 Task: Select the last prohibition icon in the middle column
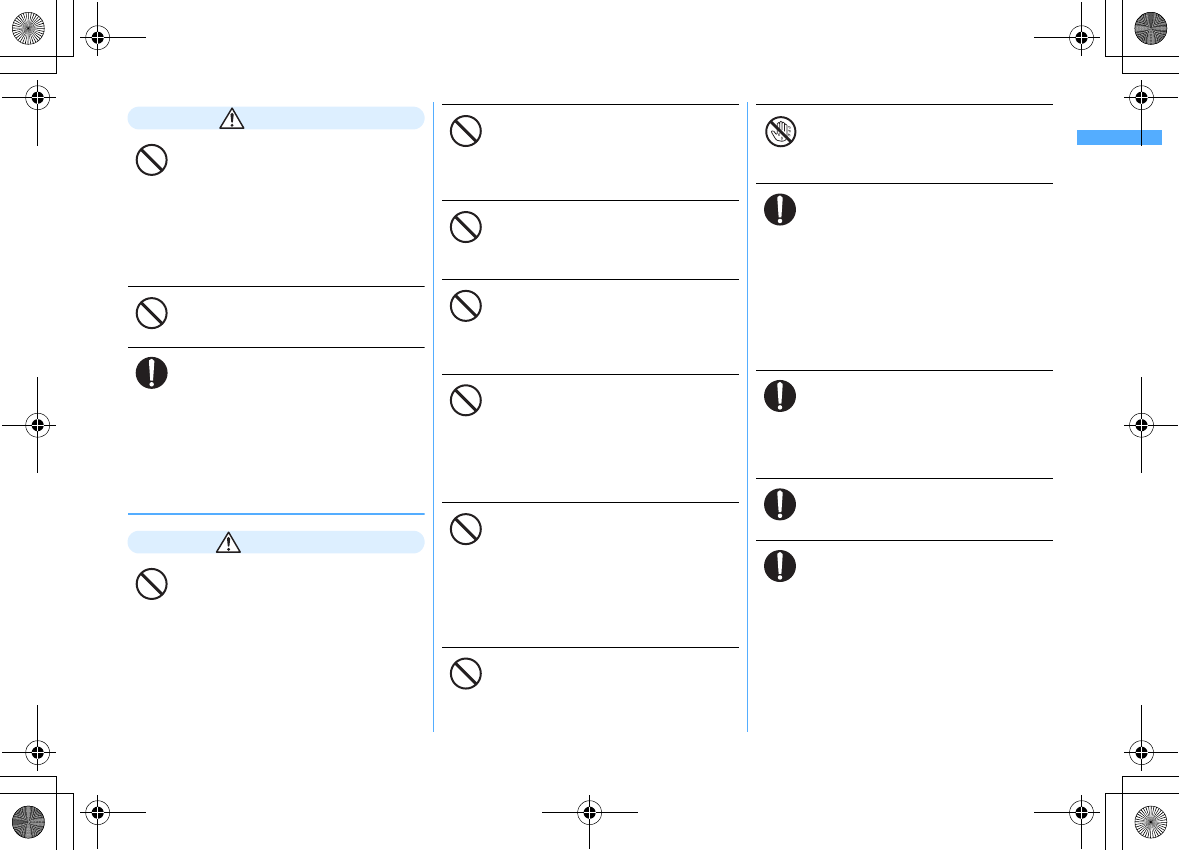[465, 673]
